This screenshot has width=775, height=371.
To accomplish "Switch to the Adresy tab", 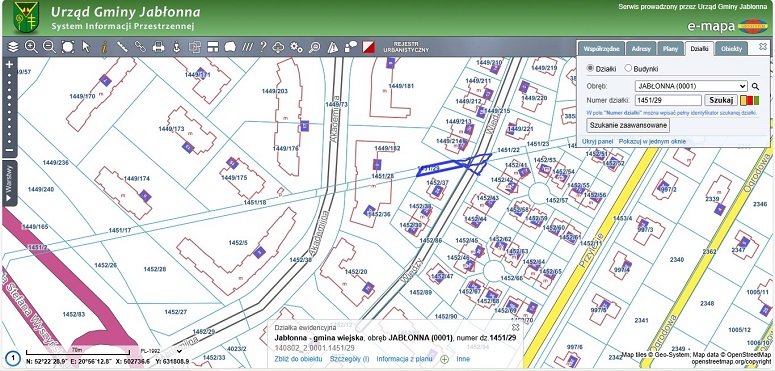I will tap(641, 49).
